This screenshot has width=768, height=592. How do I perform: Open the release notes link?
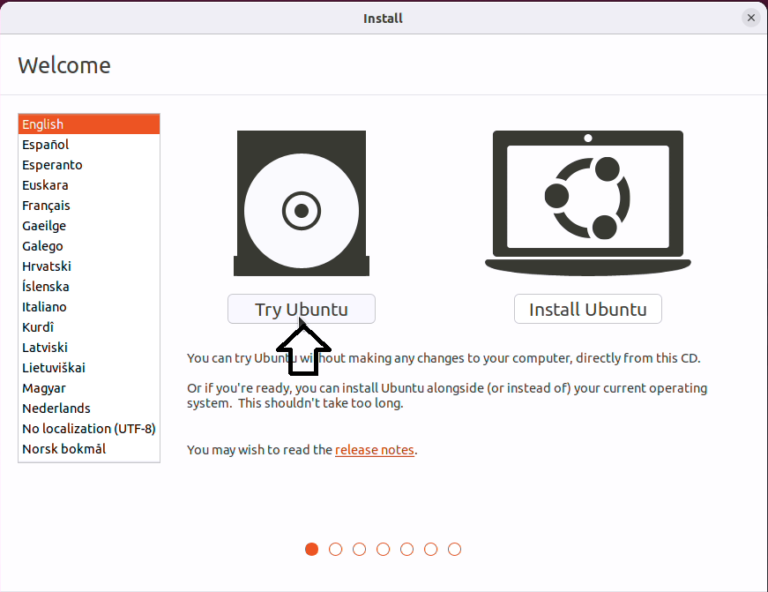point(374,450)
